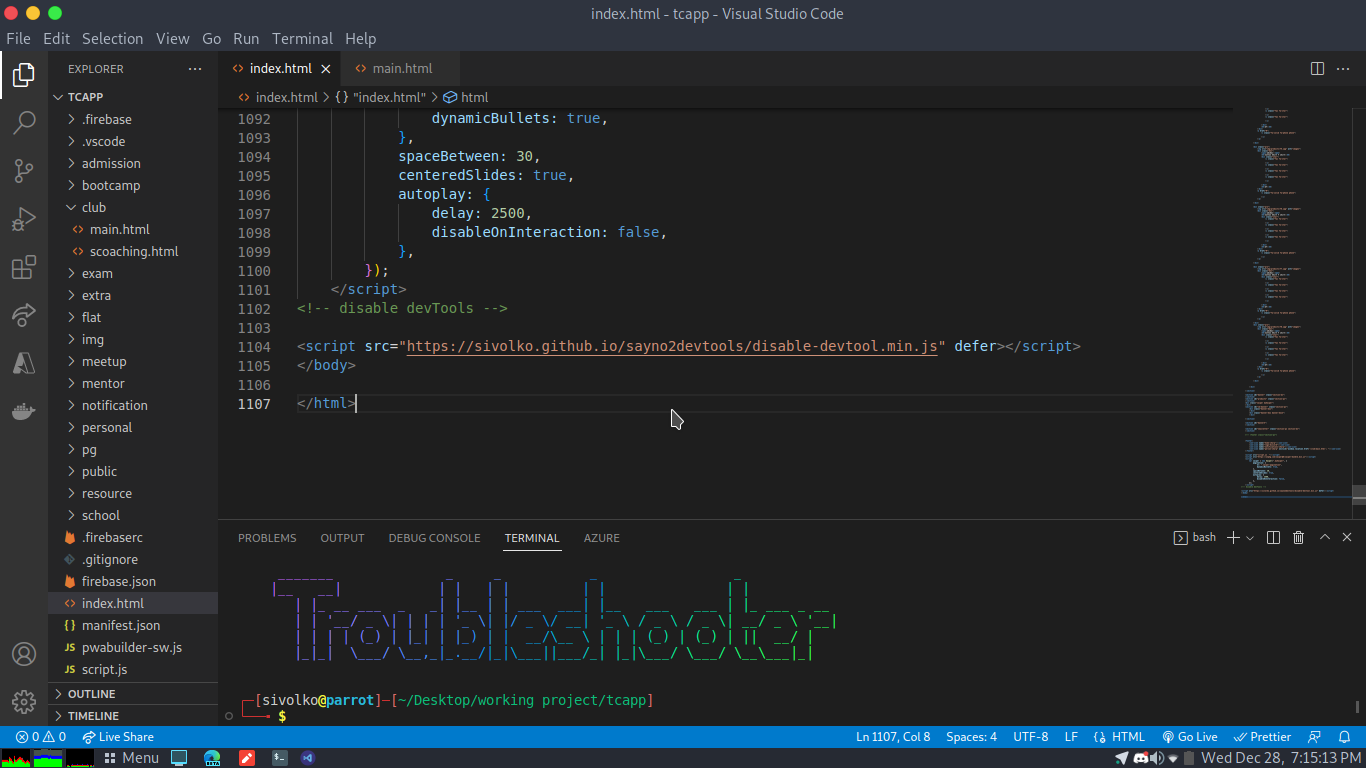
Task: Expand the bootcamp folder
Action: pyautogui.click(x=133, y=185)
